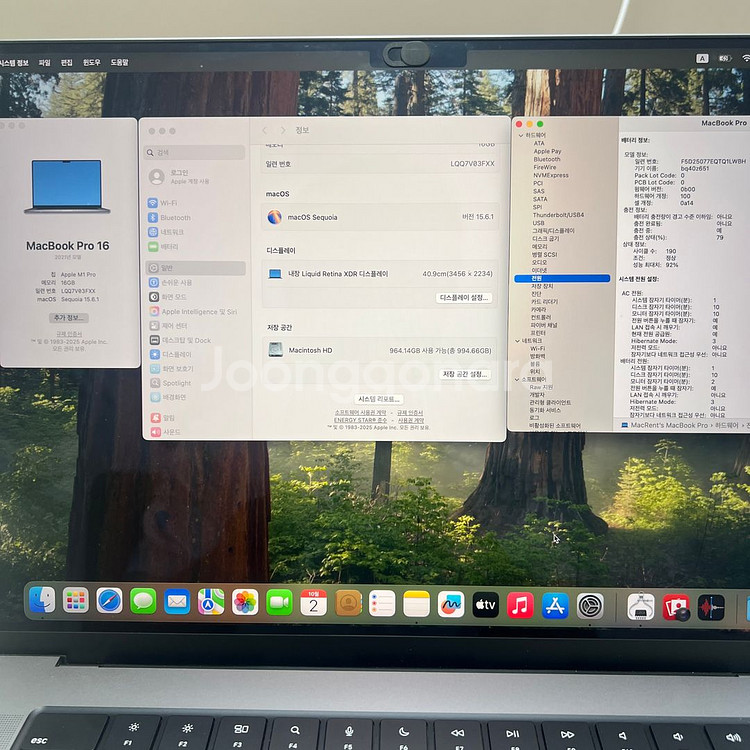This screenshot has height=750, width=750.
Task: Open the 윈도우 menu in menu bar
Action: click(x=92, y=62)
